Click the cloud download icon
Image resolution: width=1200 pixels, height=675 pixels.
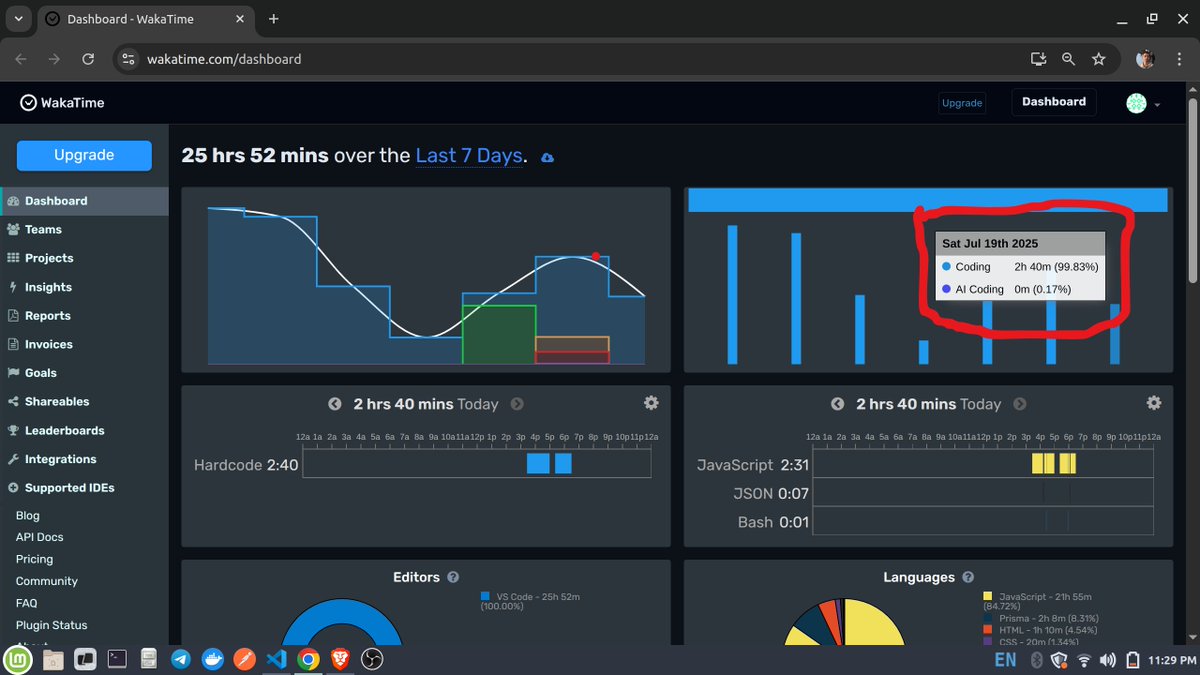pos(547,158)
